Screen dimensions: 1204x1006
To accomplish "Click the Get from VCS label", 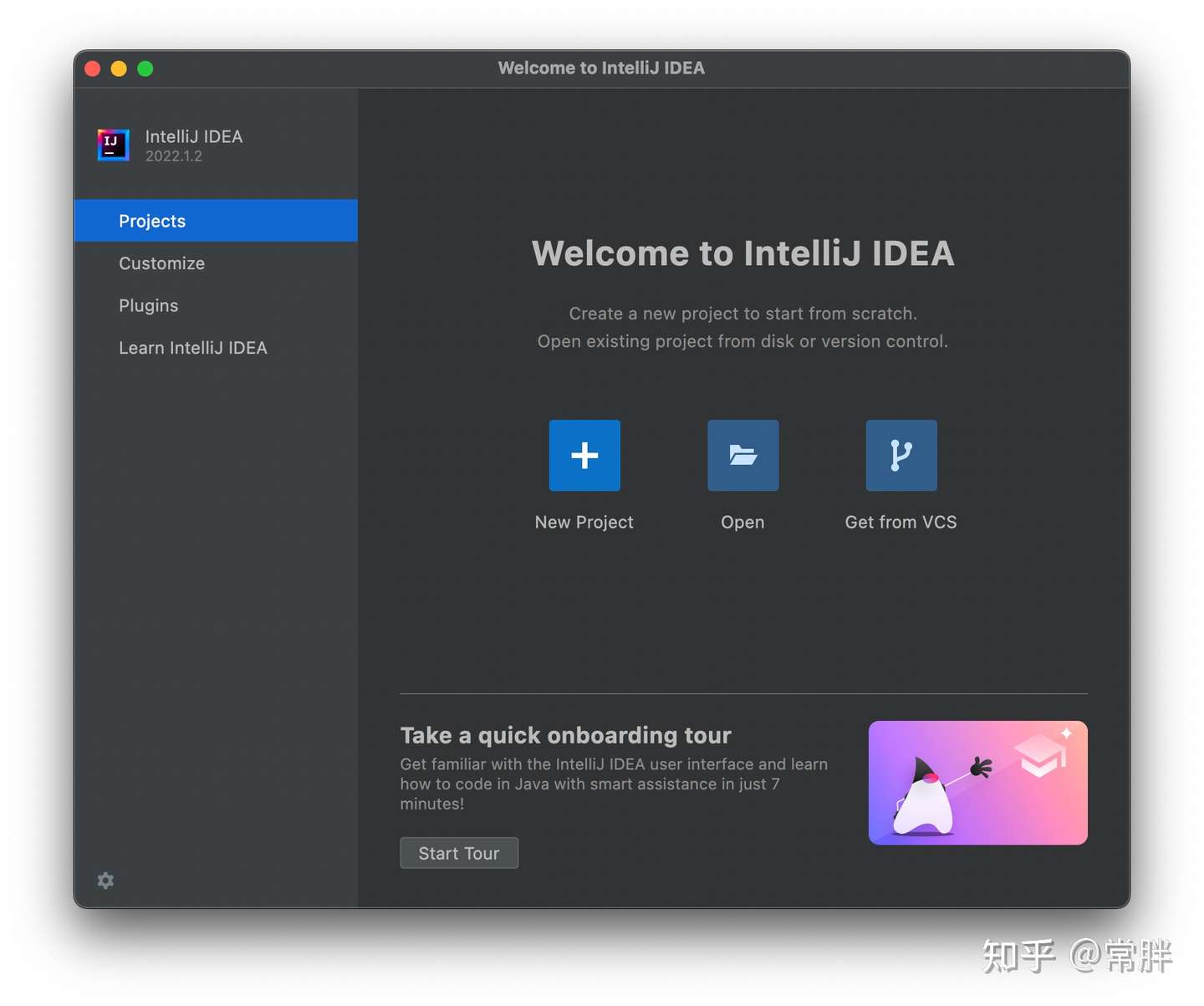I will tap(901, 522).
